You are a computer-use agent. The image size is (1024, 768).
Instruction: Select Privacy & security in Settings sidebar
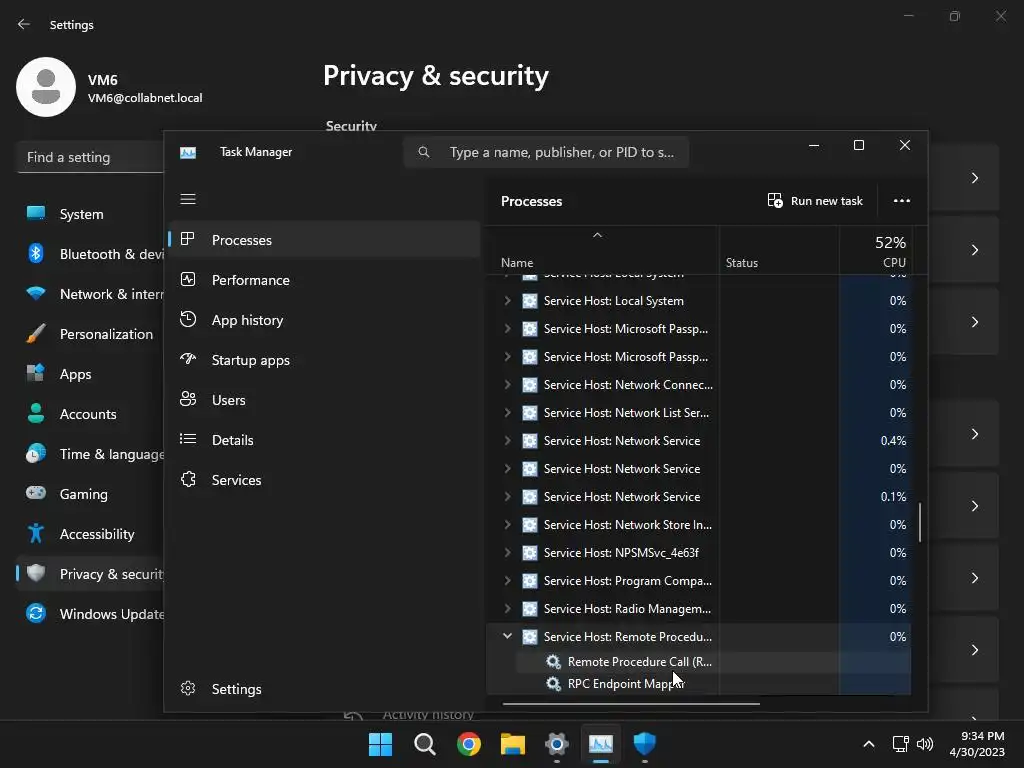pos(90,574)
